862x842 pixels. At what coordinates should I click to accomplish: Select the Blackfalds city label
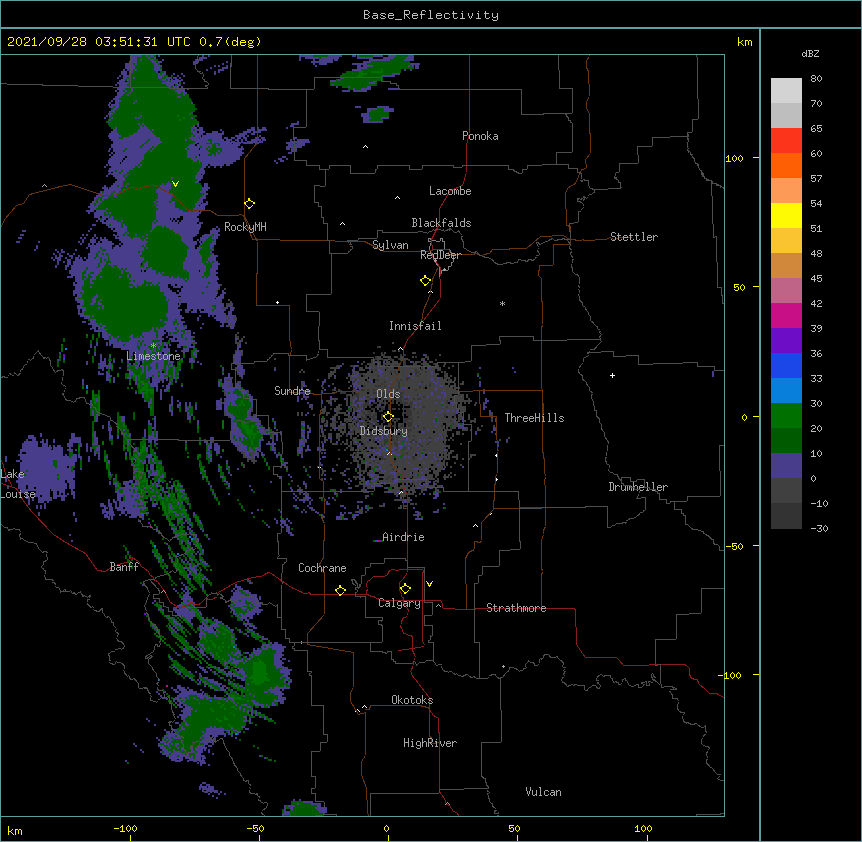[441, 223]
